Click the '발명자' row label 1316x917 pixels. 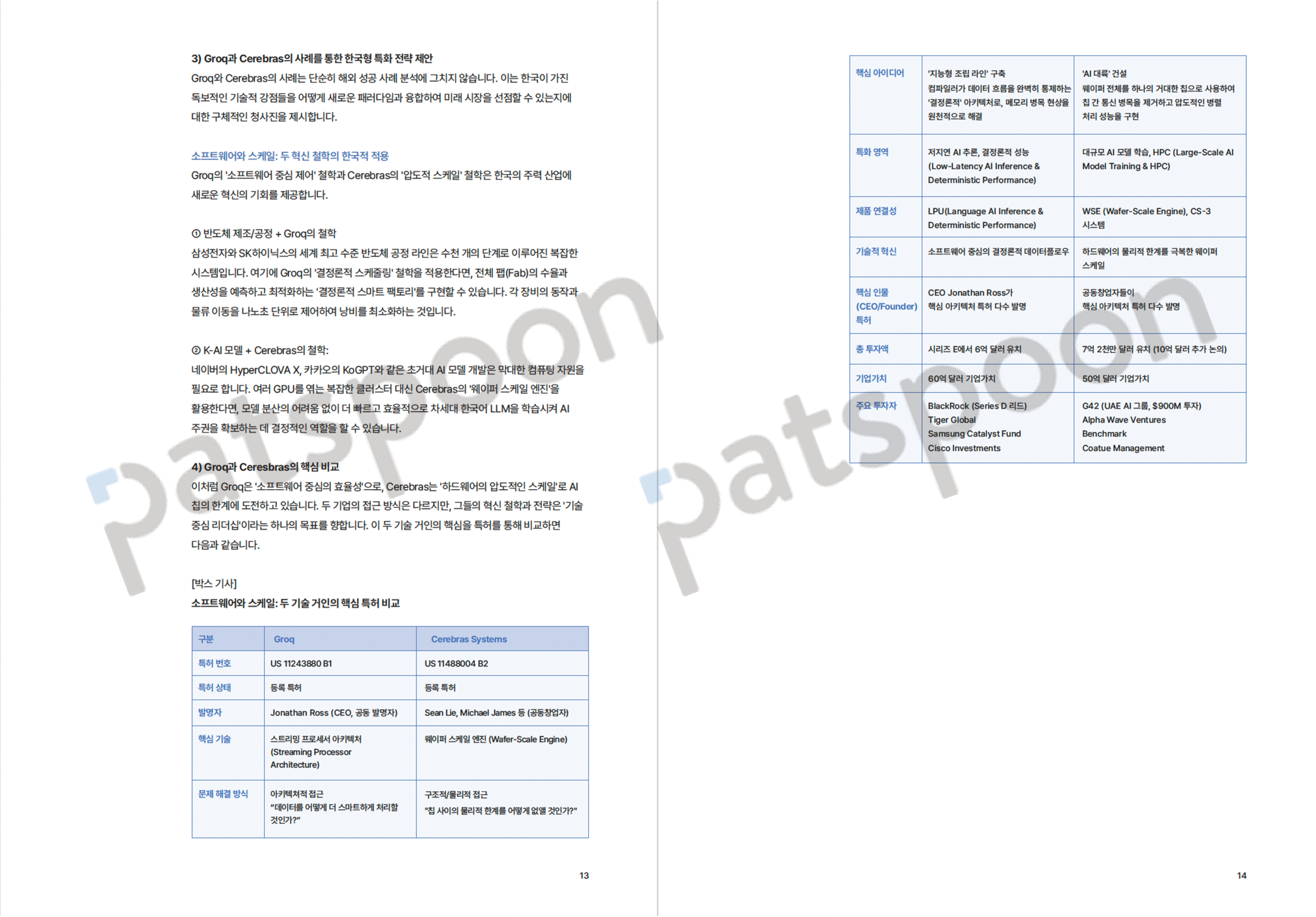point(210,712)
